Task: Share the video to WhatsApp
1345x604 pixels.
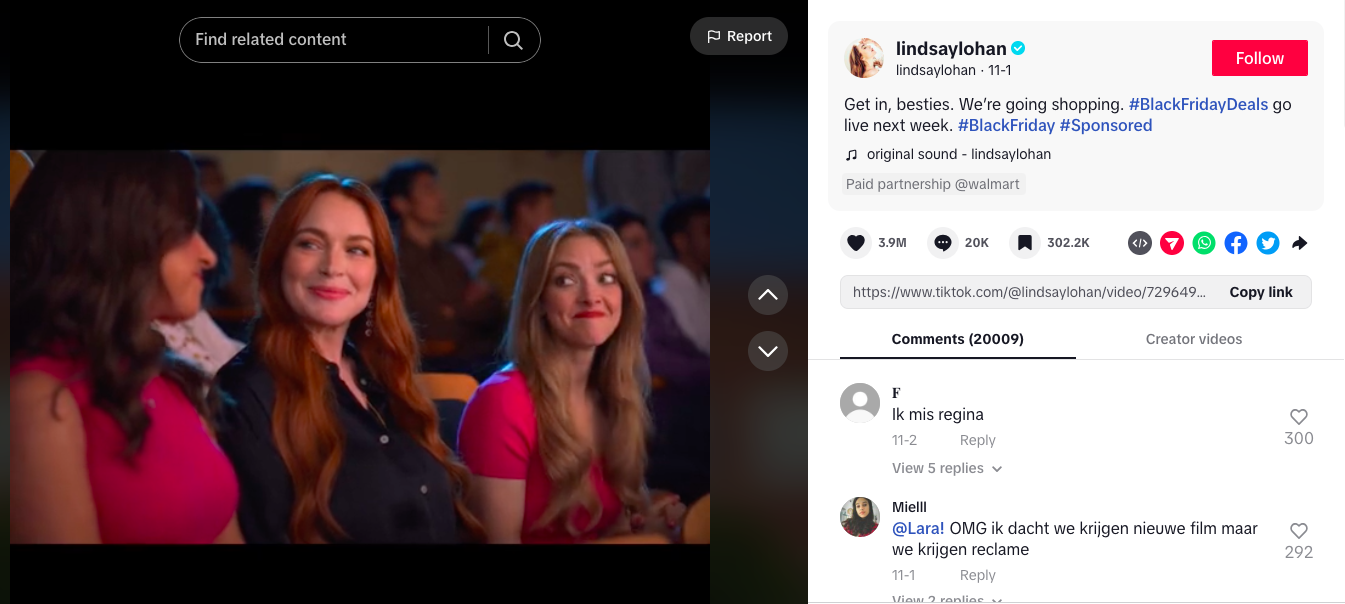Action: pyautogui.click(x=1204, y=243)
